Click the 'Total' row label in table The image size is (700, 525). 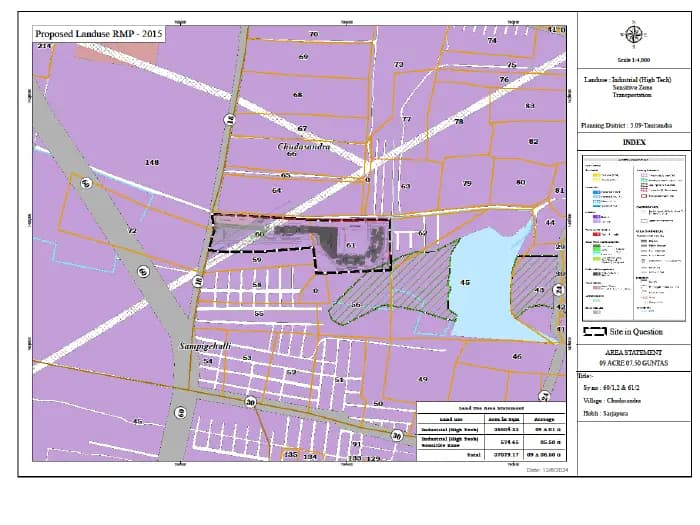coord(473,455)
